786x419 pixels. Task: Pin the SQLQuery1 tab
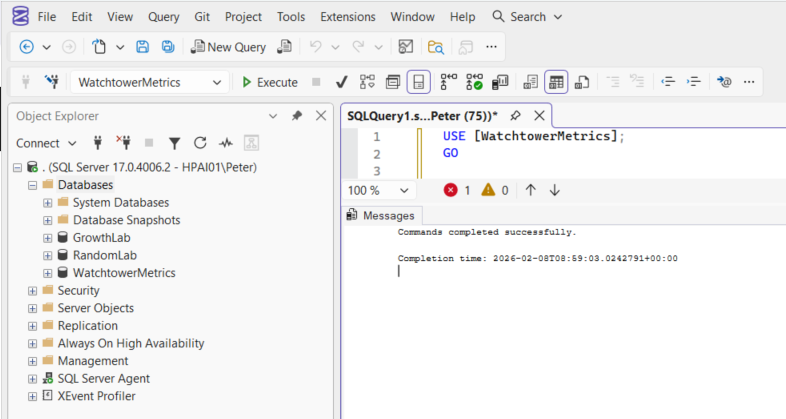tap(516, 116)
